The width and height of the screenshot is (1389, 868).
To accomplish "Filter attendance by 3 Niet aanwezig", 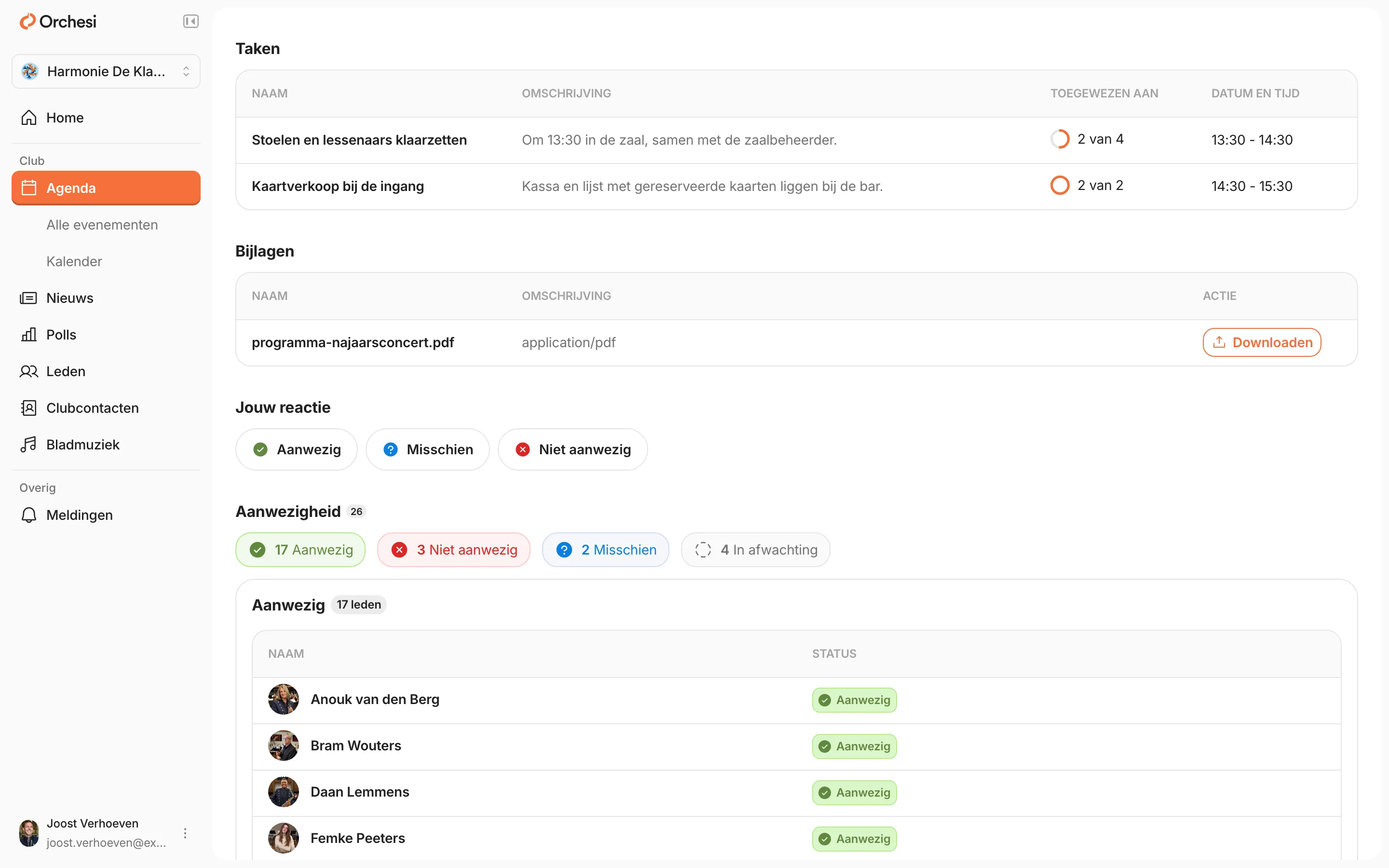I will click(x=453, y=550).
